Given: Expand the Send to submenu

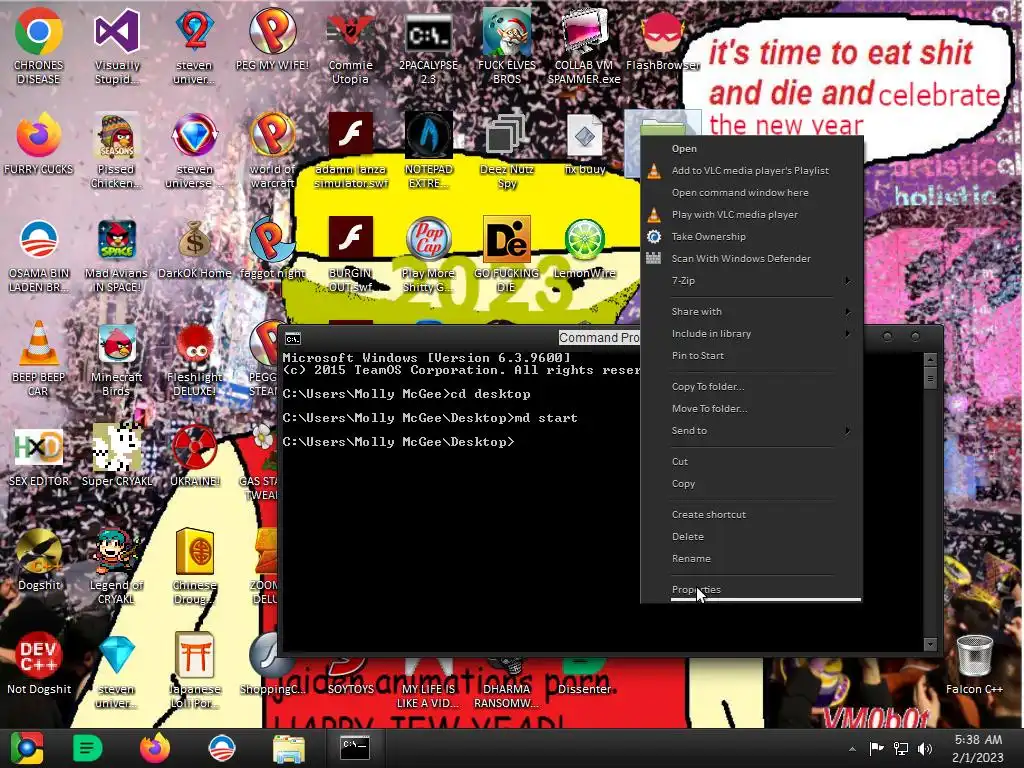Looking at the screenshot, I should pos(751,431).
